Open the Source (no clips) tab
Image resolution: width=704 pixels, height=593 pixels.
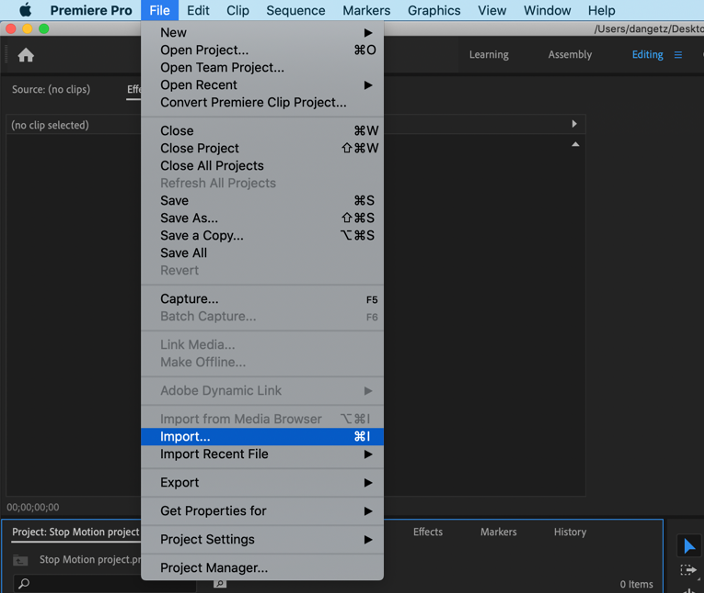coord(51,89)
